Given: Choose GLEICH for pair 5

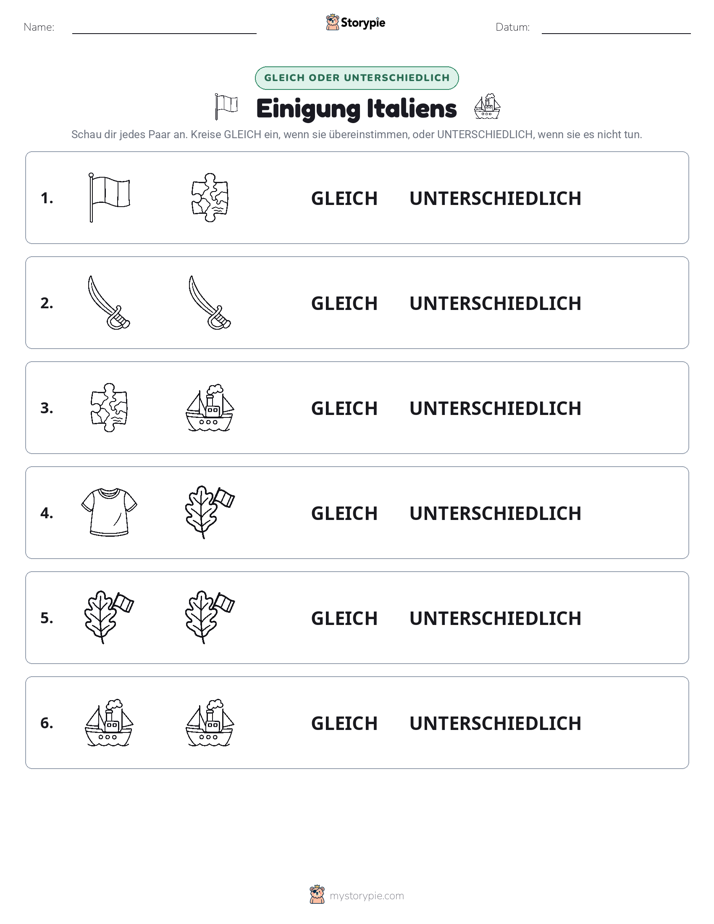Looking at the screenshot, I should coord(344,618).
